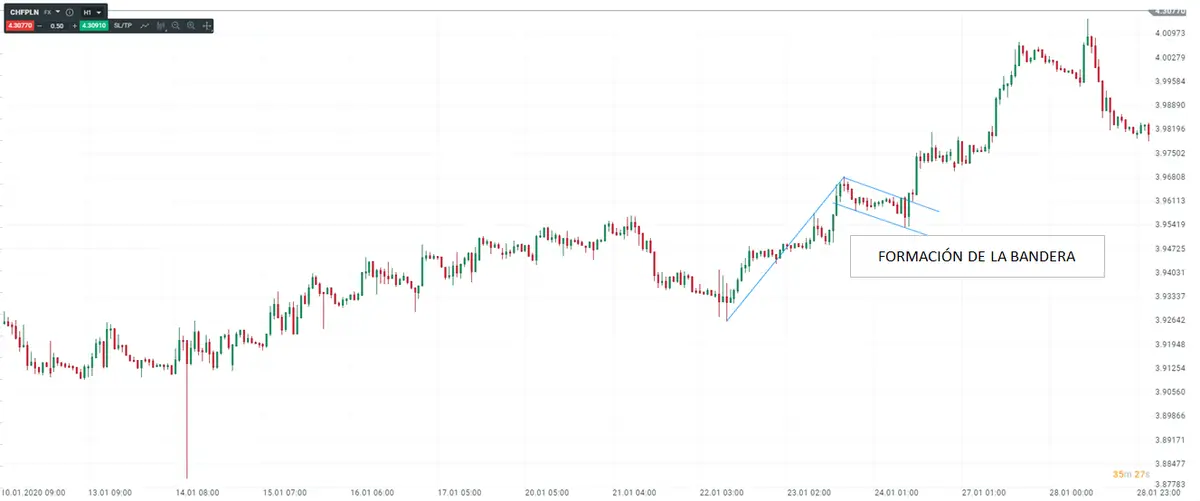Click the red sell price 4.30770

(18, 25)
